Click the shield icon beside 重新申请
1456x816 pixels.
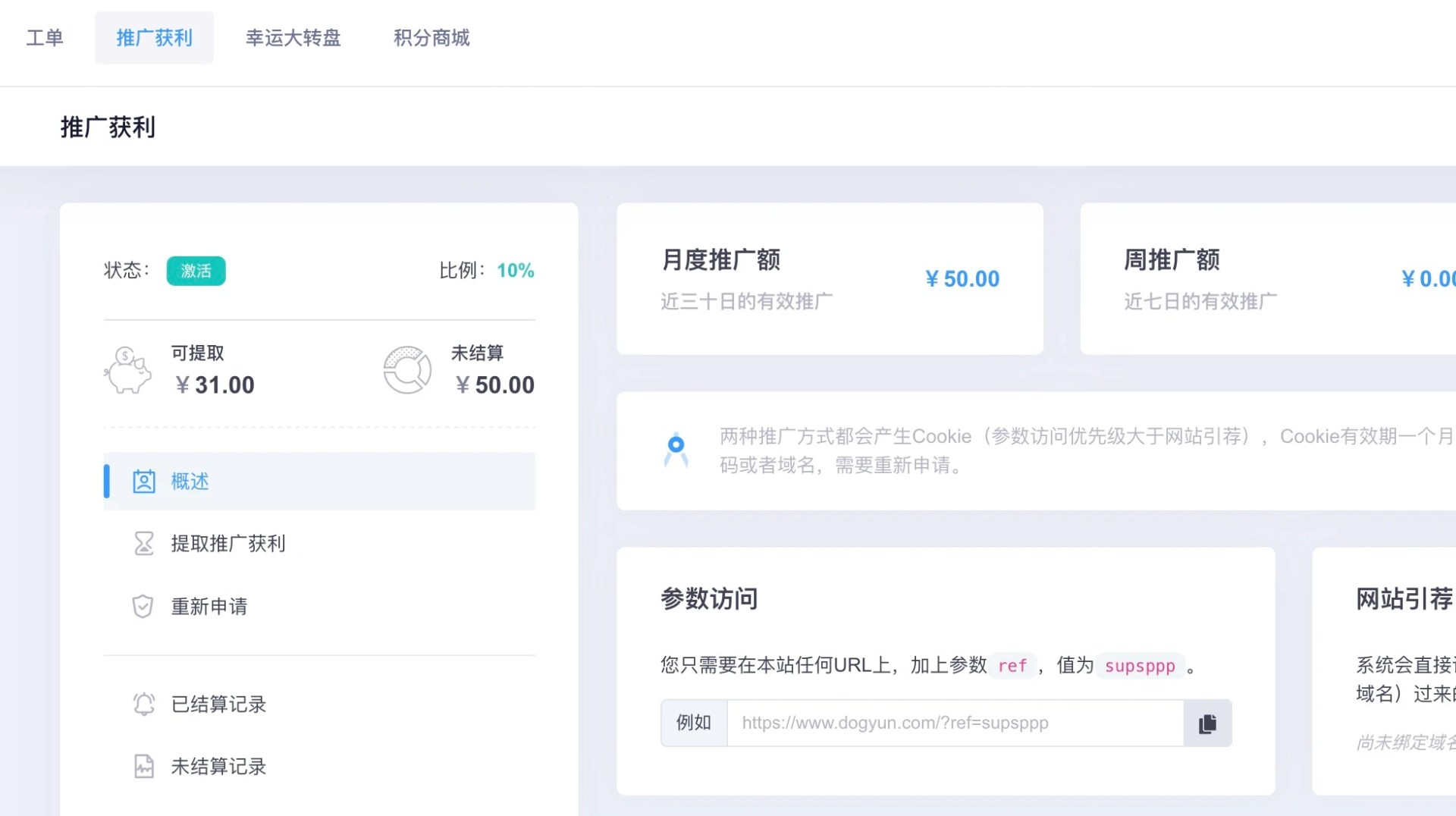coord(143,607)
